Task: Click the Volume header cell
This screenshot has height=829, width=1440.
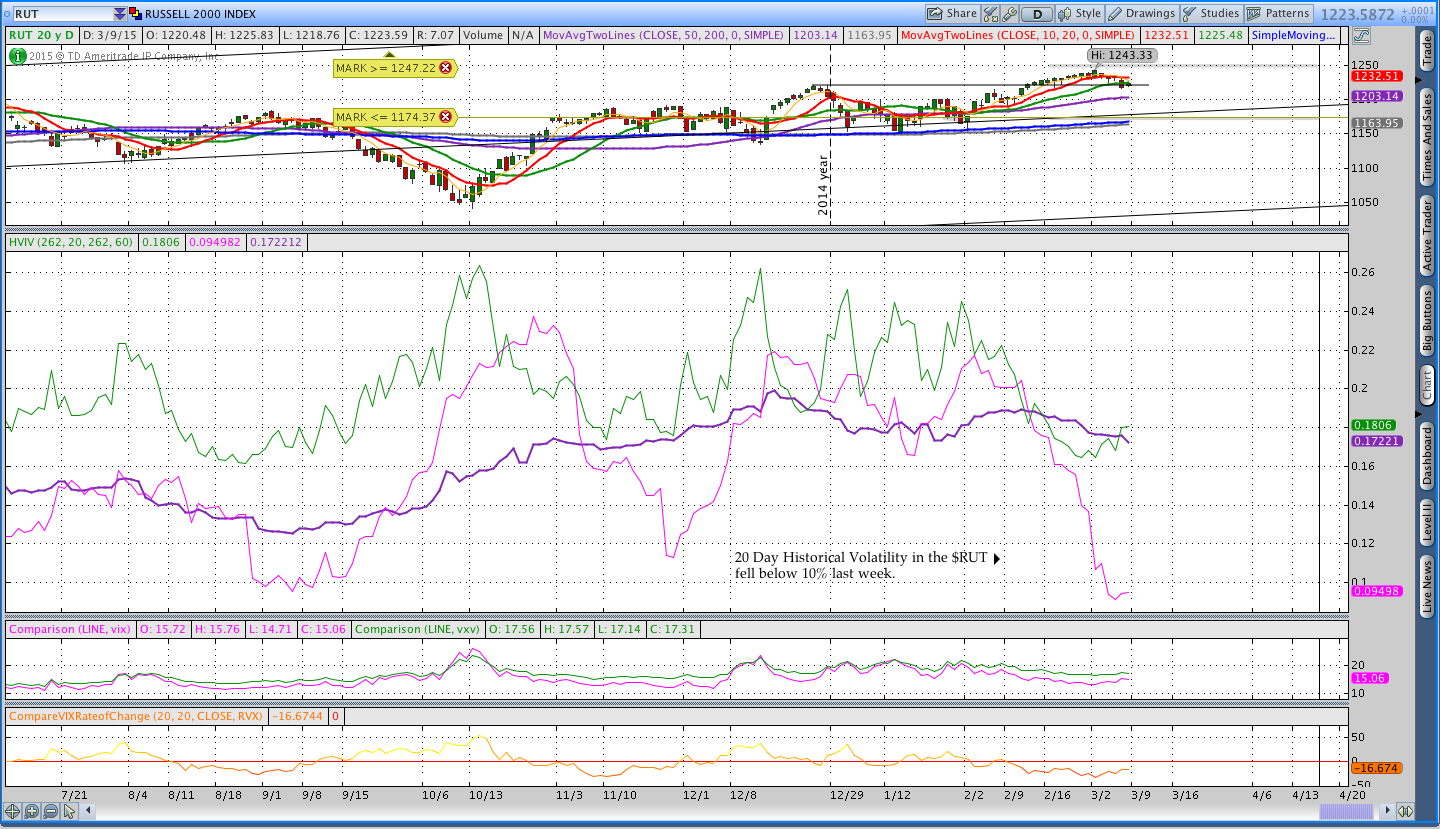Action: point(484,35)
